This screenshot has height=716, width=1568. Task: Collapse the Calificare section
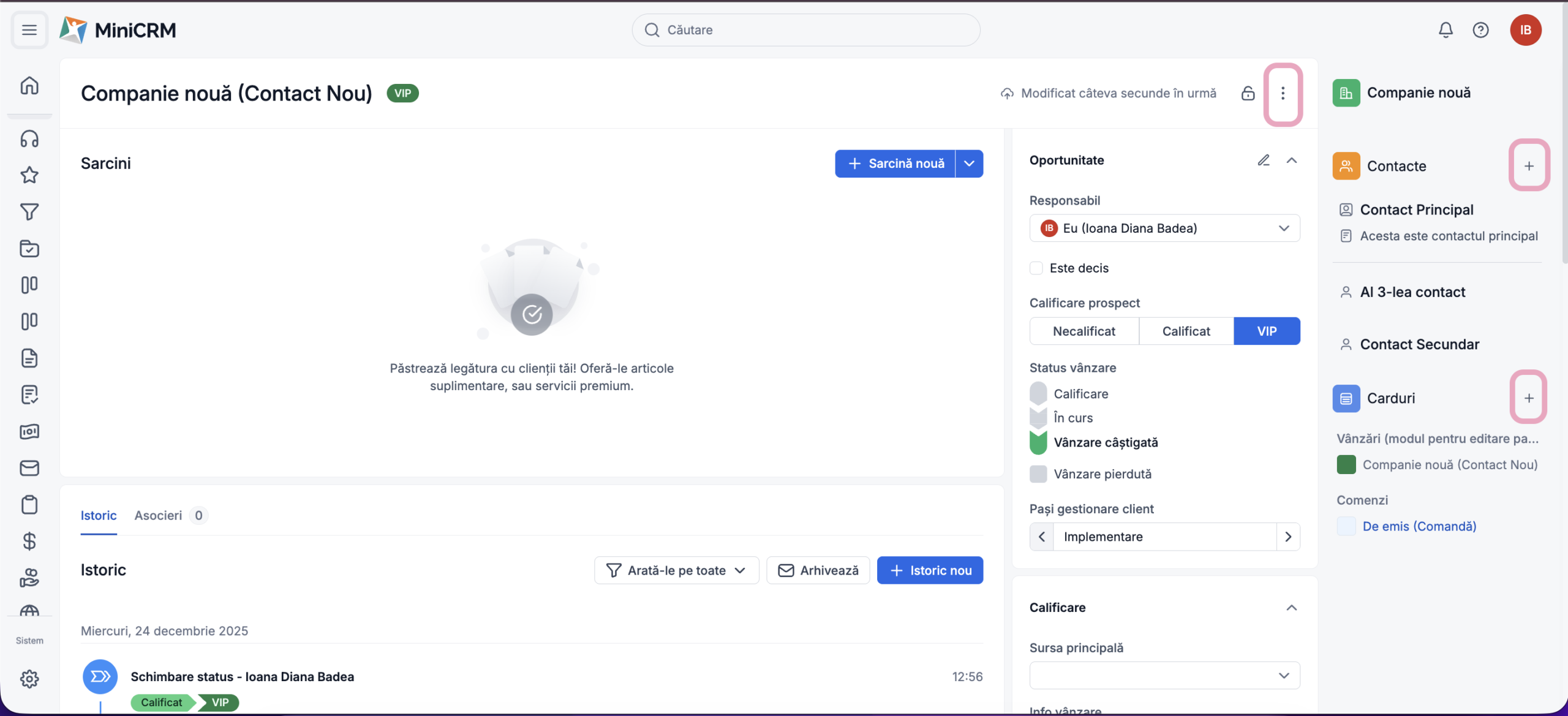[1291, 608]
